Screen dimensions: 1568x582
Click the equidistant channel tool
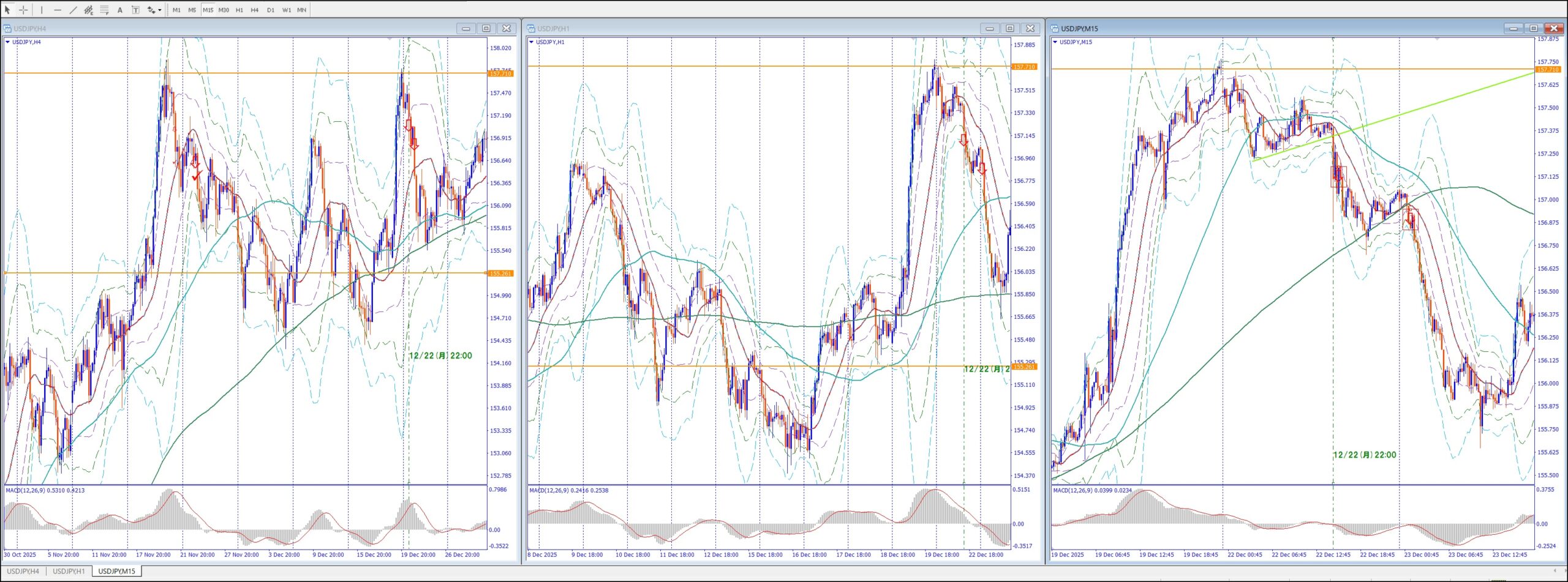pyautogui.click(x=89, y=10)
